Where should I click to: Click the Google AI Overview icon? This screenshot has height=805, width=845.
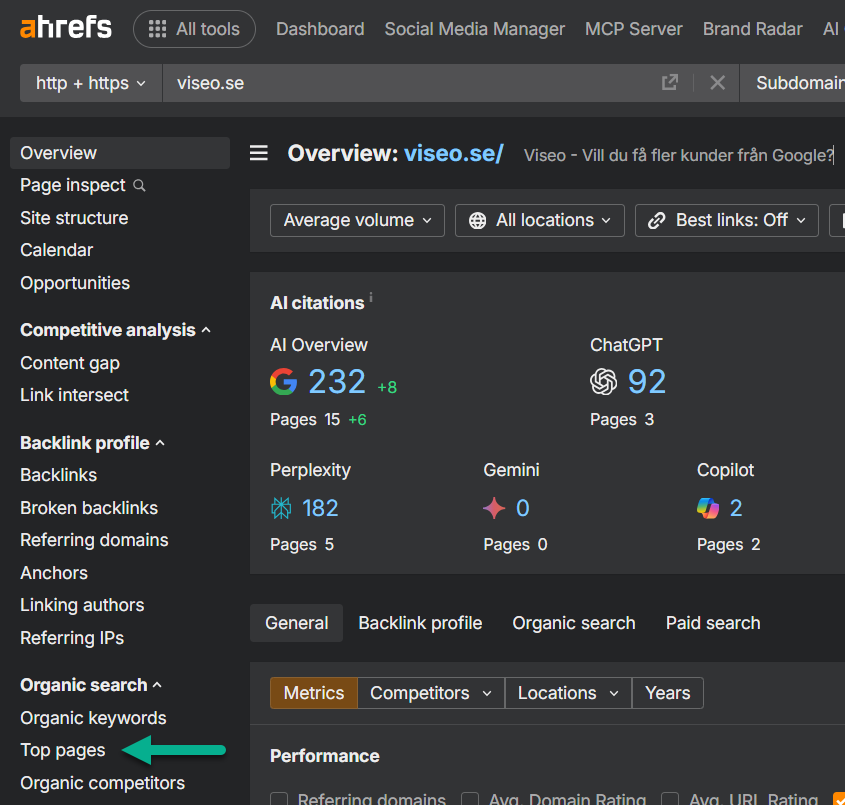[x=284, y=382]
